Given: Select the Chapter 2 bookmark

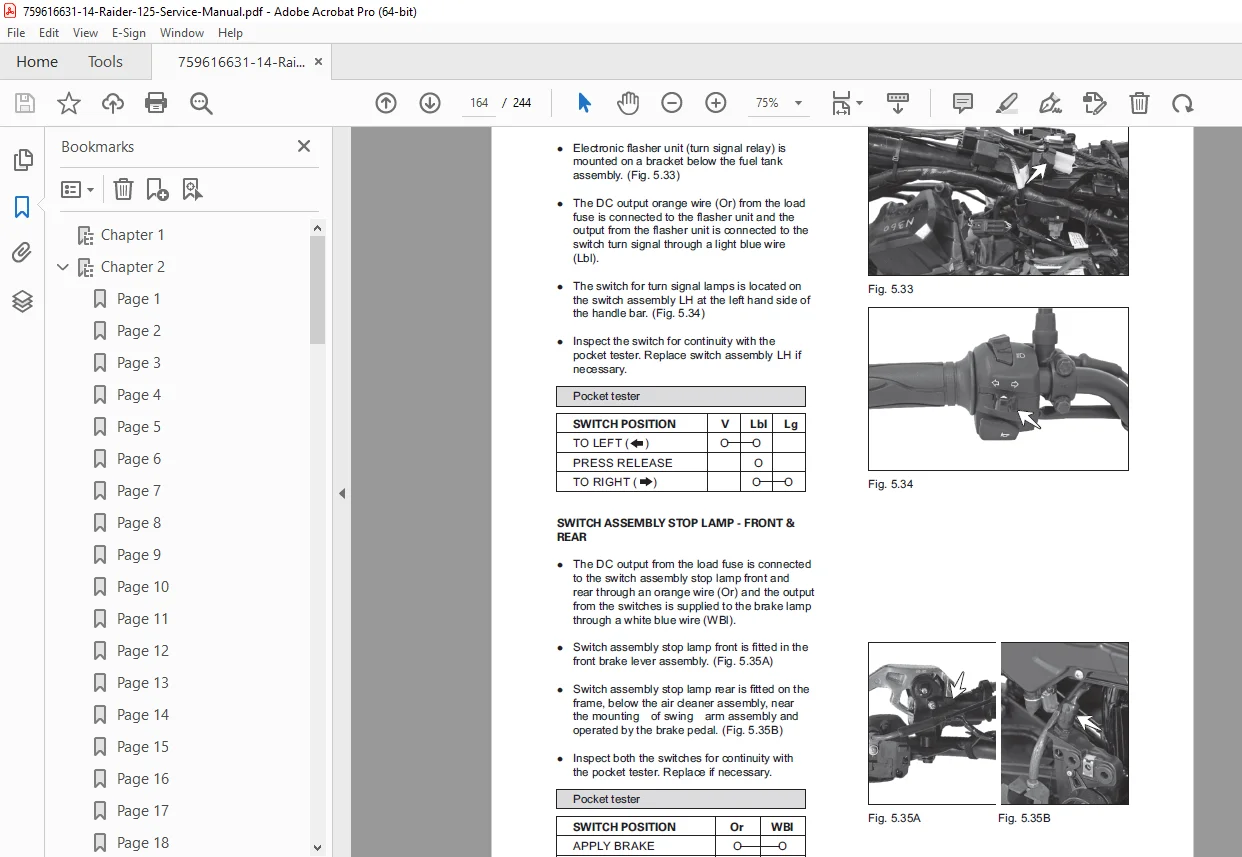Looking at the screenshot, I should [132, 267].
